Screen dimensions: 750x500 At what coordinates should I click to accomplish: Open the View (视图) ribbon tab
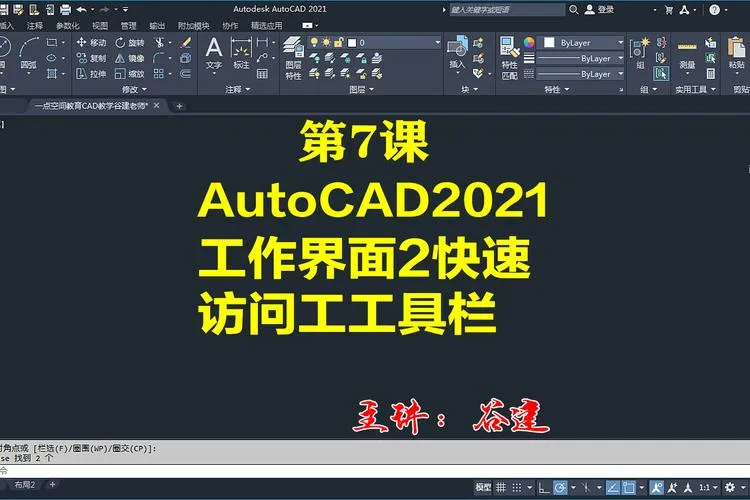tap(99, 26)
